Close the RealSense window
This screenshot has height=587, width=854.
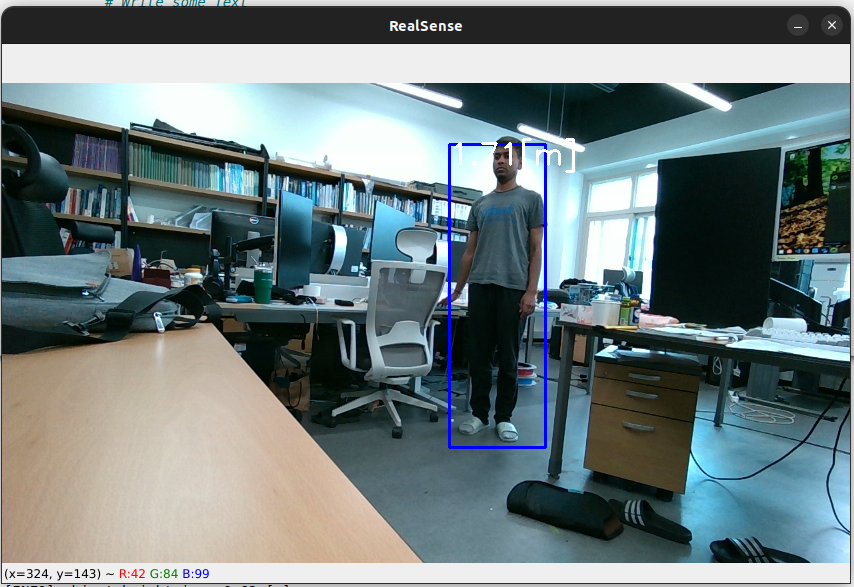tap(831, 26)
